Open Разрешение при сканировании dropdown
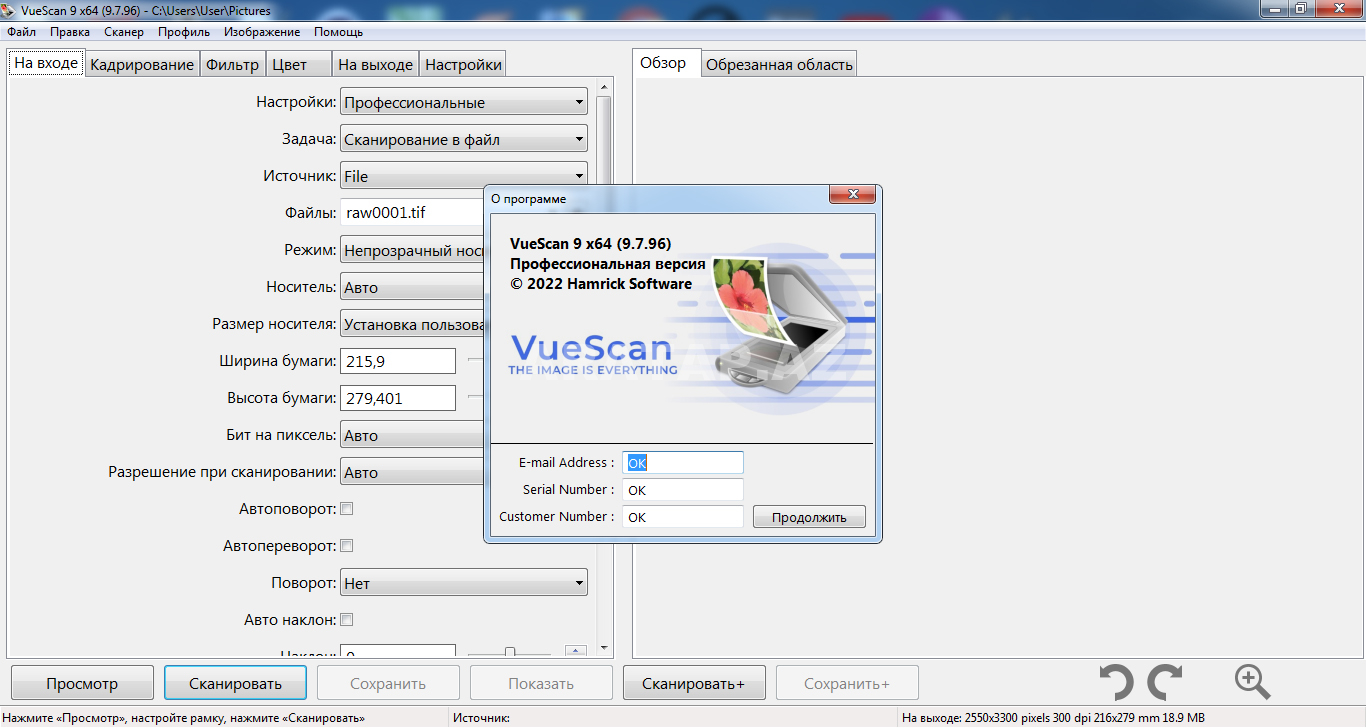Image resolution: width=1366 pixels, height=728 pixels. click(x=412, y=472)
